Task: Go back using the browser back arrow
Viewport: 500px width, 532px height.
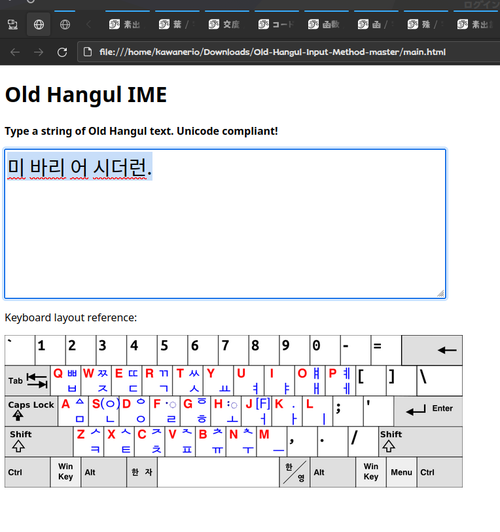Action: 15,52
